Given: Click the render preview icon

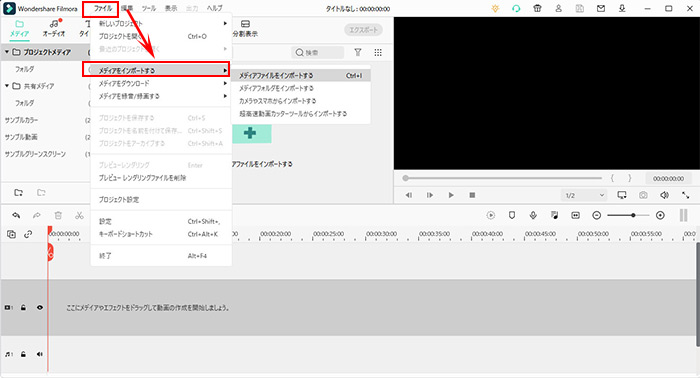Looking at the screenshot, I should (491, 215).
